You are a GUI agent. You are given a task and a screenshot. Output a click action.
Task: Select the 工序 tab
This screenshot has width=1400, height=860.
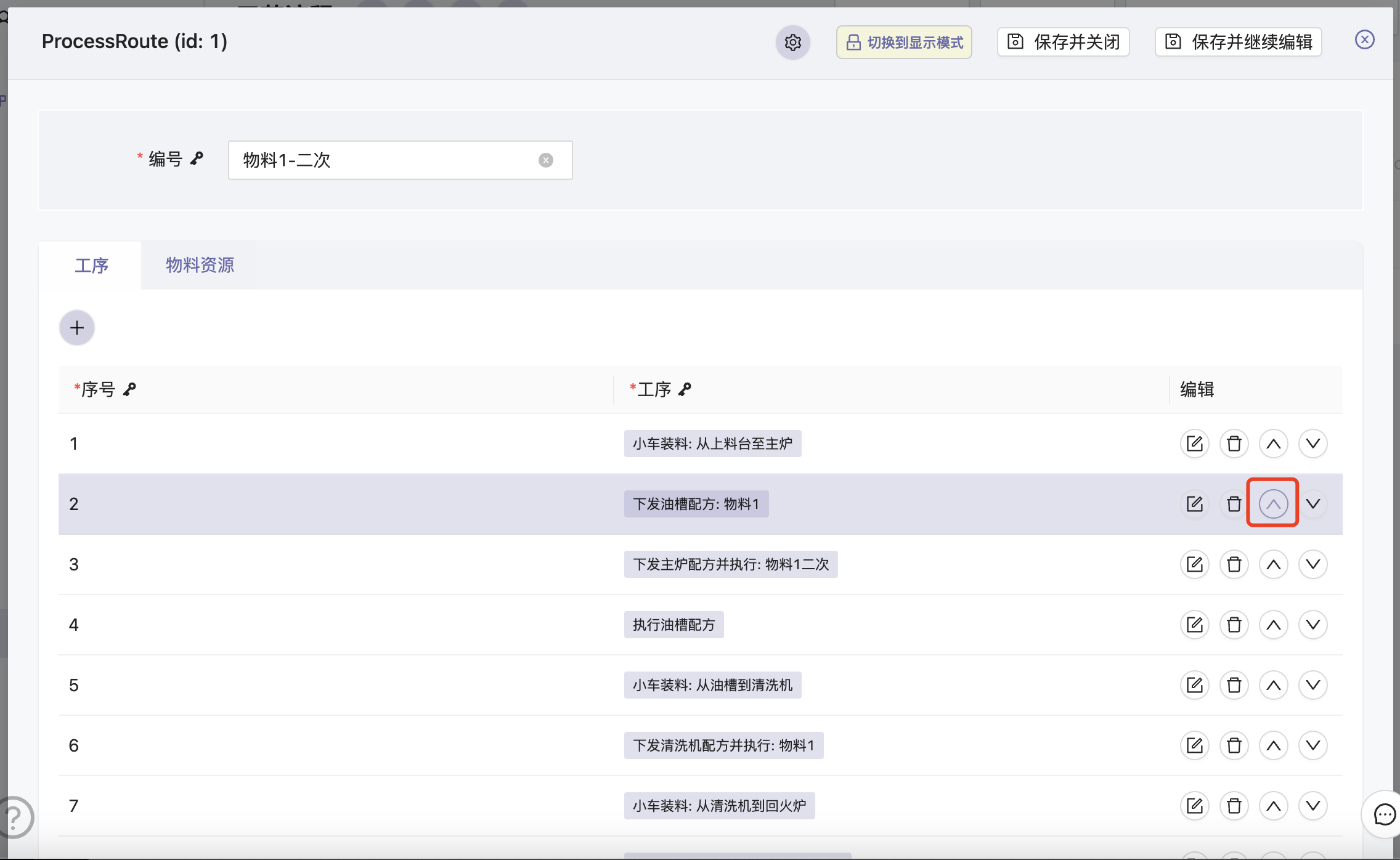[91, 266]
